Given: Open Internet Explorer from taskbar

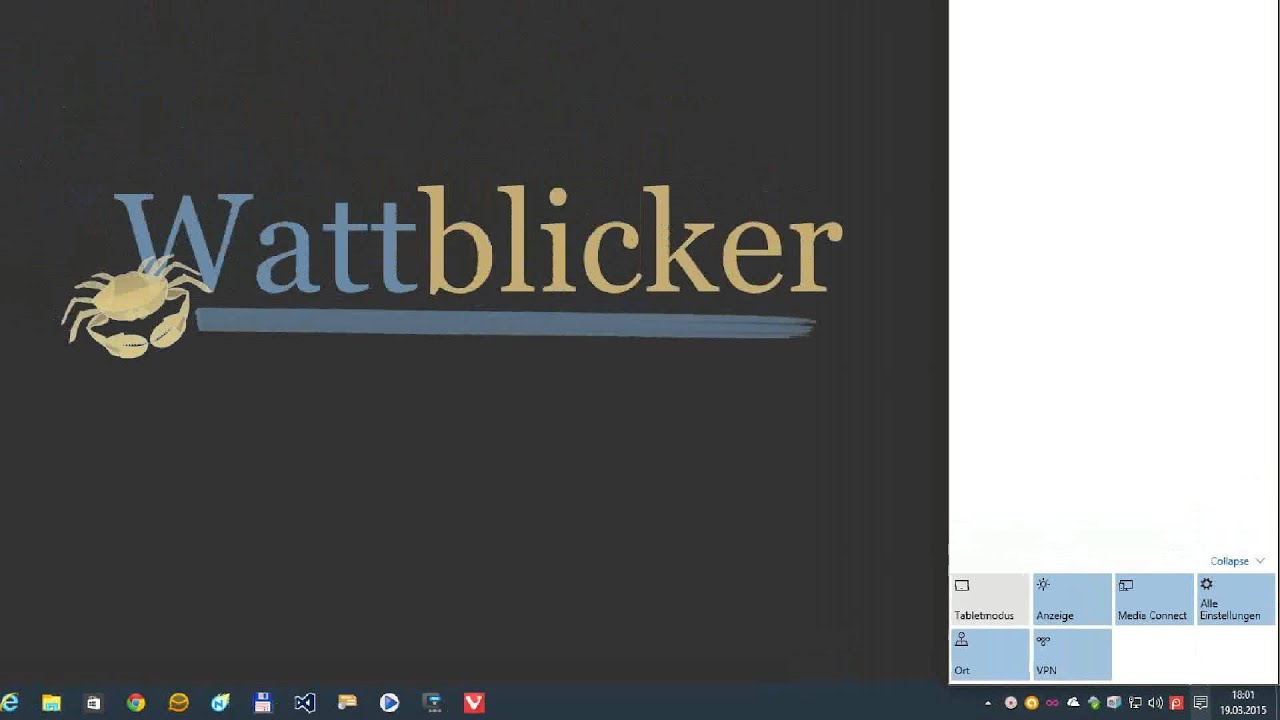Looking at the screenshot, I should point(10,703).
